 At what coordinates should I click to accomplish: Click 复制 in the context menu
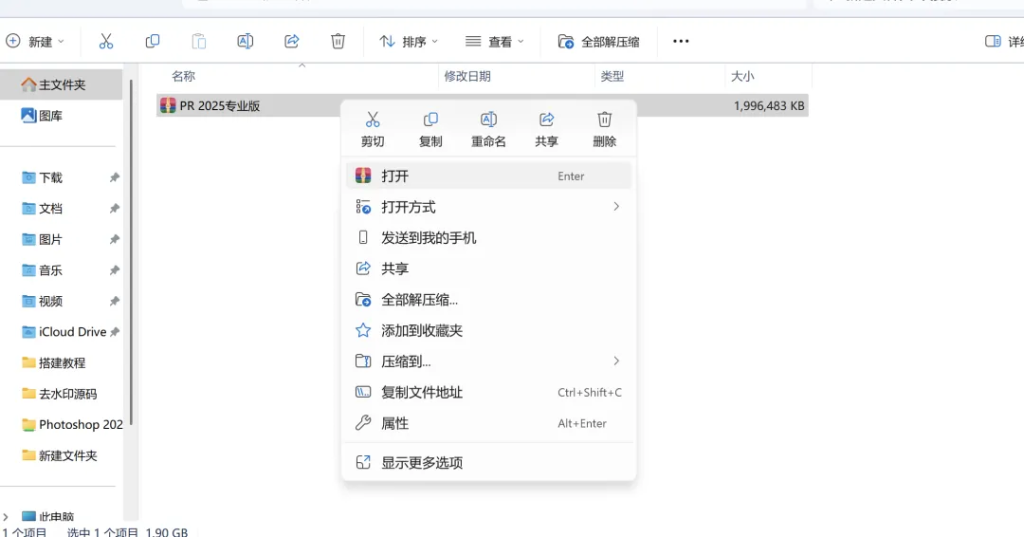coord(430,129)
